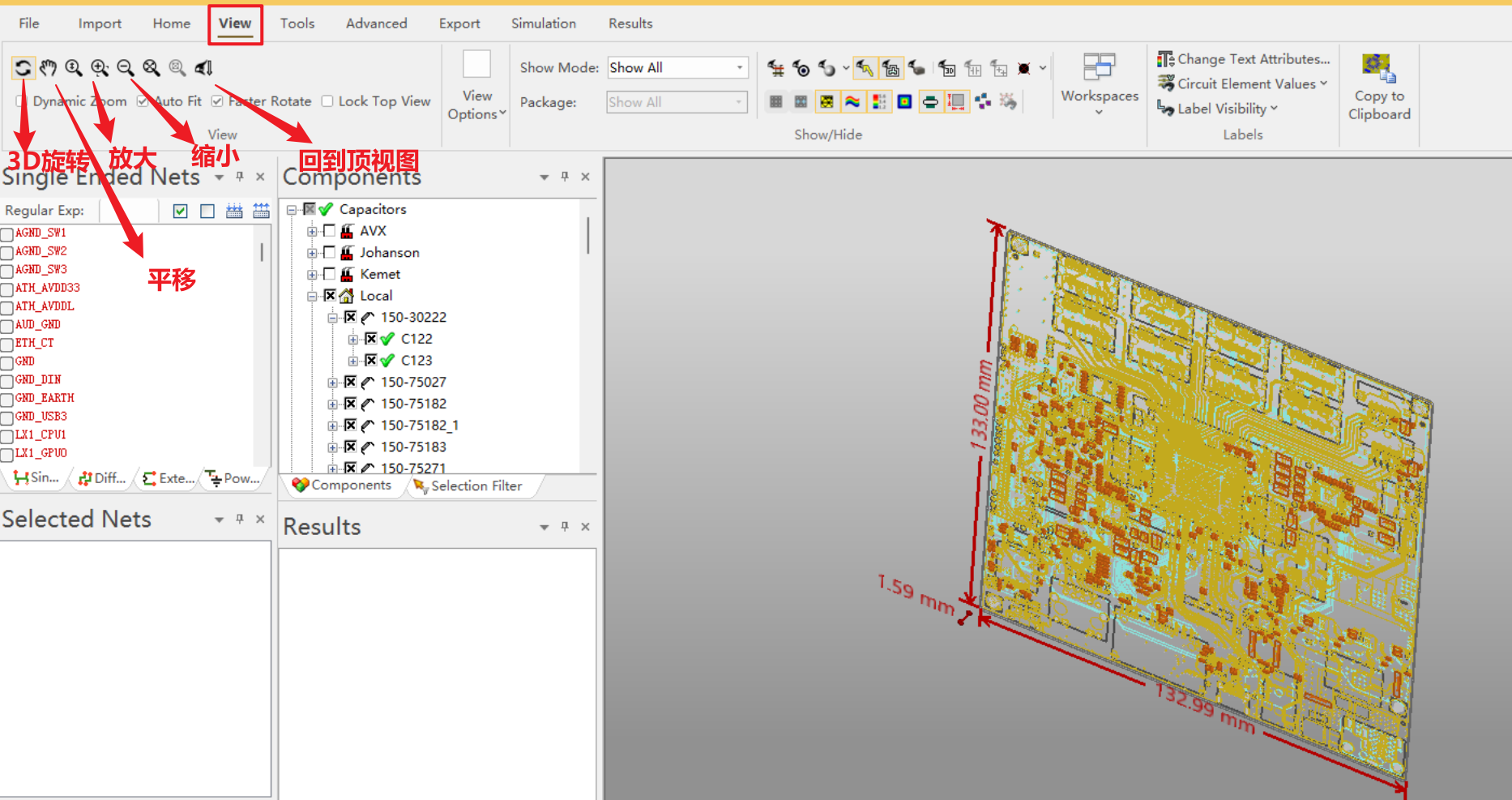The image size is (1512, 800).
Task: Uncheck the C122 component checkbox
Action: (x=370, y=339)
